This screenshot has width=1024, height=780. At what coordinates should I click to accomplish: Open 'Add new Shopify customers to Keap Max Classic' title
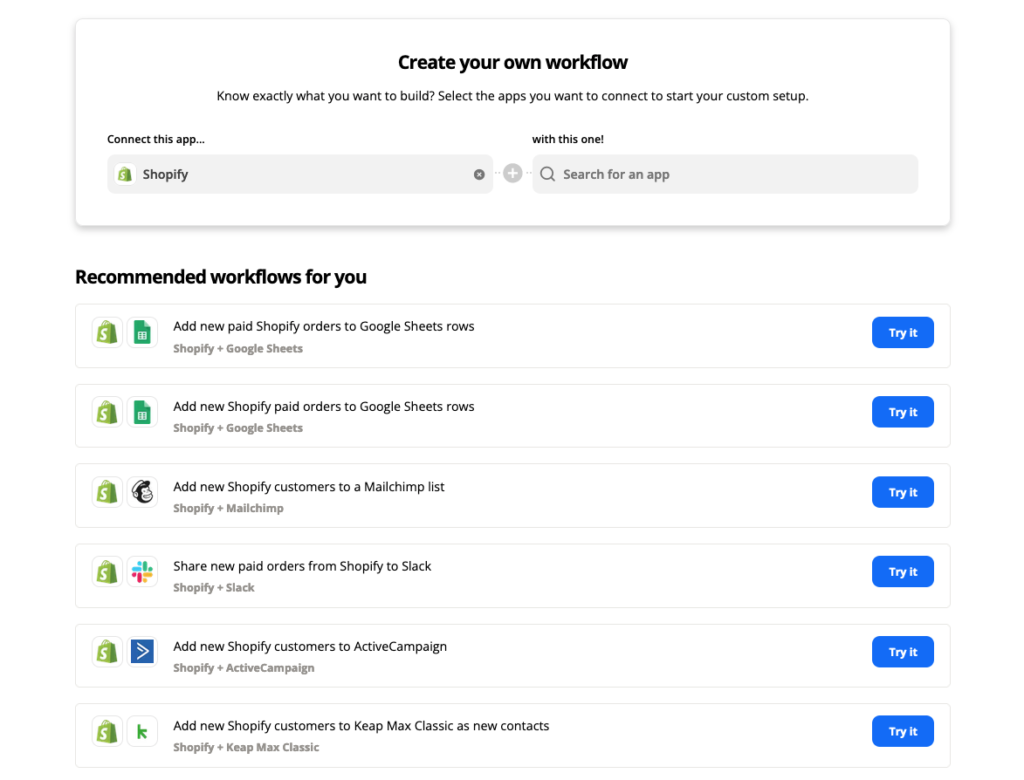point(361,726)
